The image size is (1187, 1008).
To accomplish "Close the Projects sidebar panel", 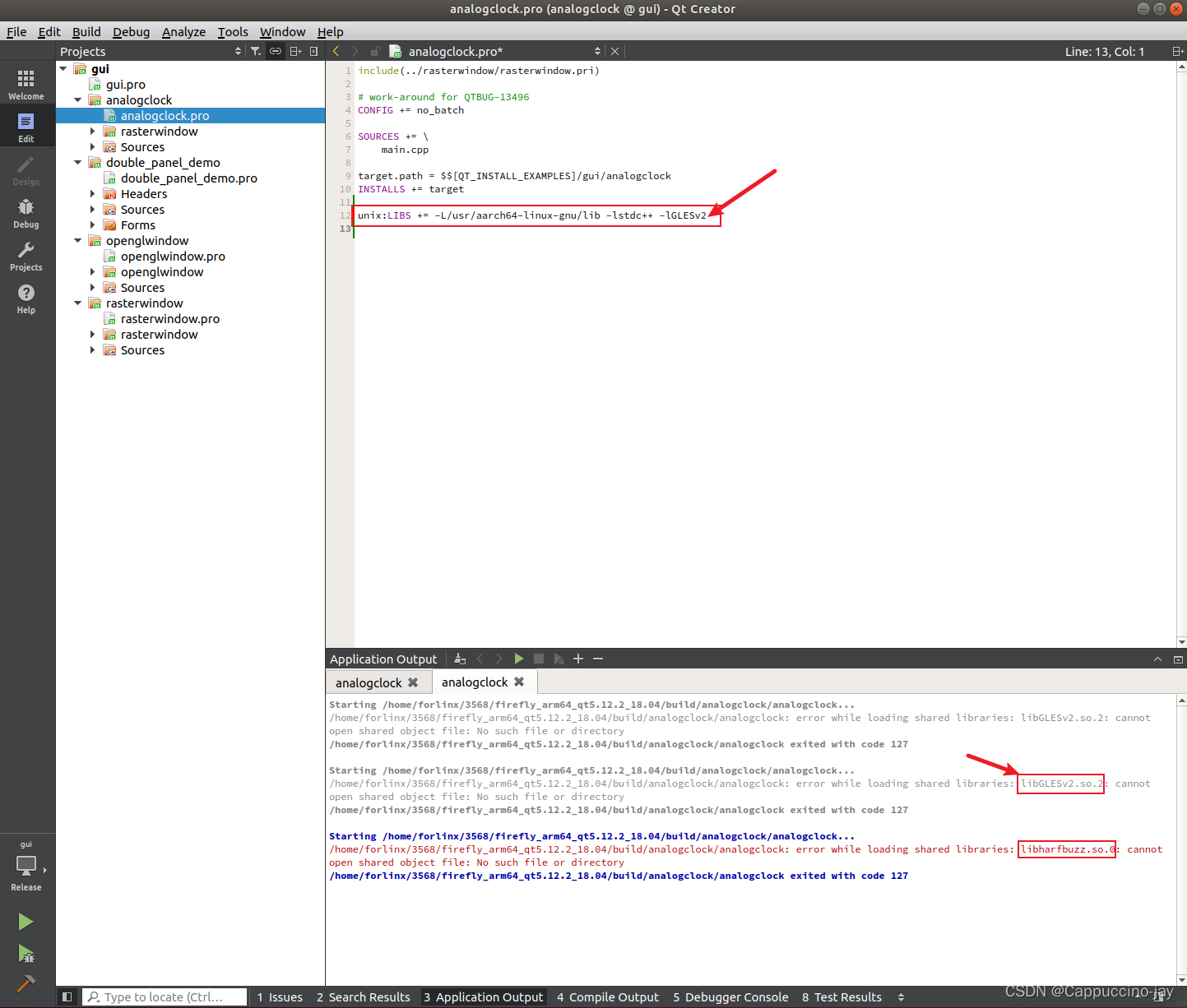I will [314, 51].
